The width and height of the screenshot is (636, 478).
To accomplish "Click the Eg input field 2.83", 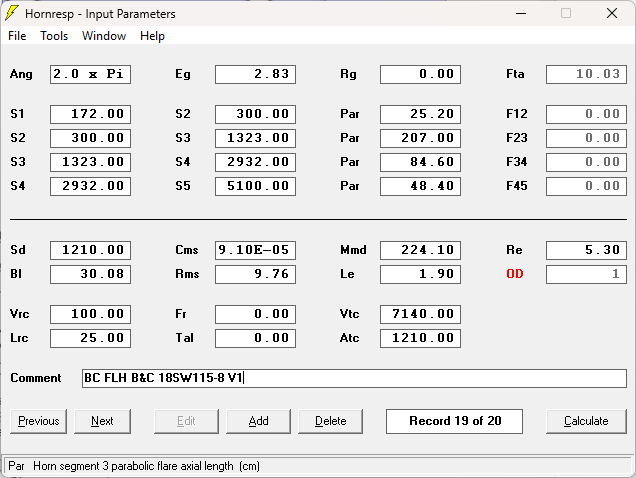I will 256,74.
